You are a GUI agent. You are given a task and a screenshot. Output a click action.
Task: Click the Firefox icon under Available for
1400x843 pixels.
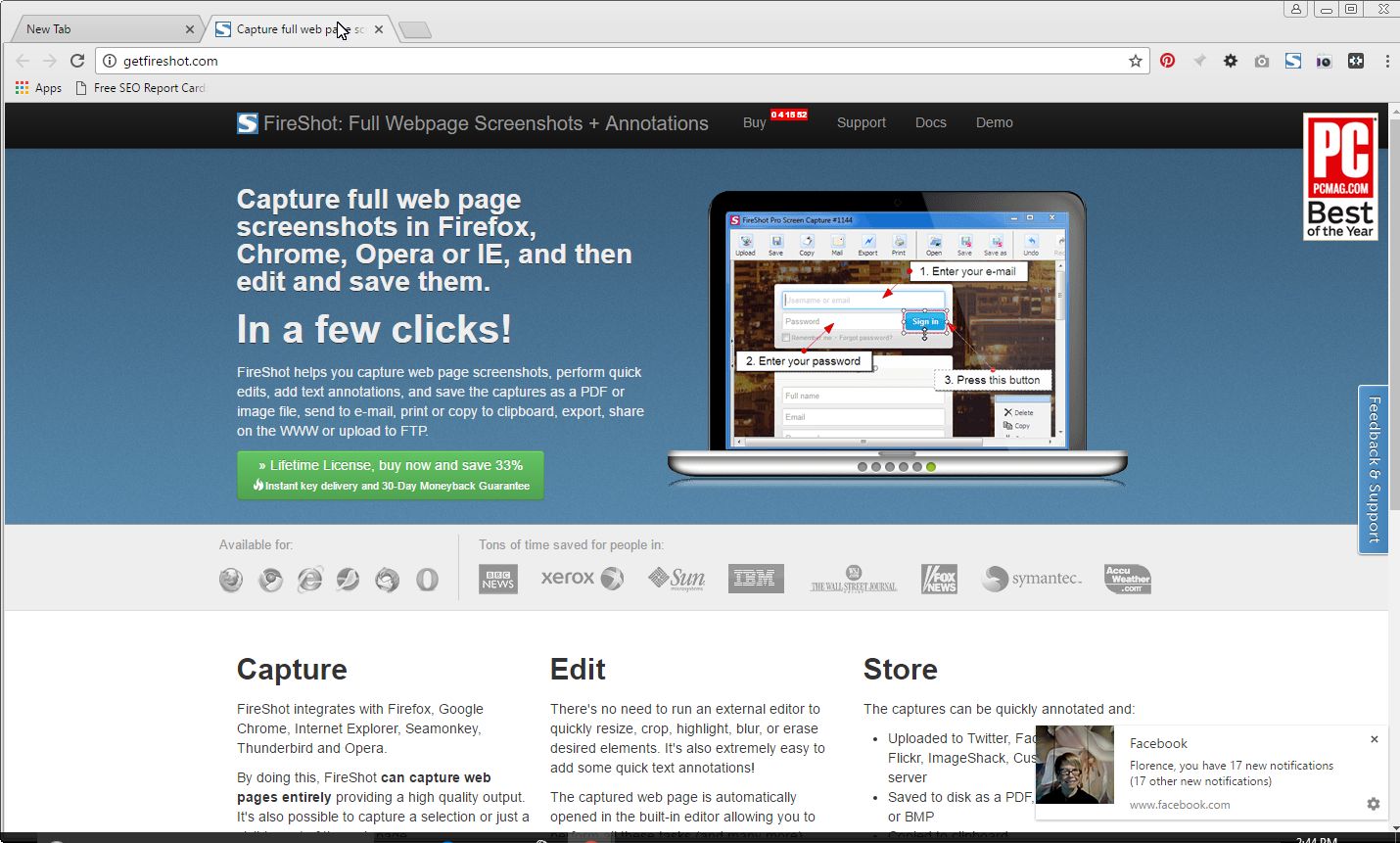pos(231,580)
